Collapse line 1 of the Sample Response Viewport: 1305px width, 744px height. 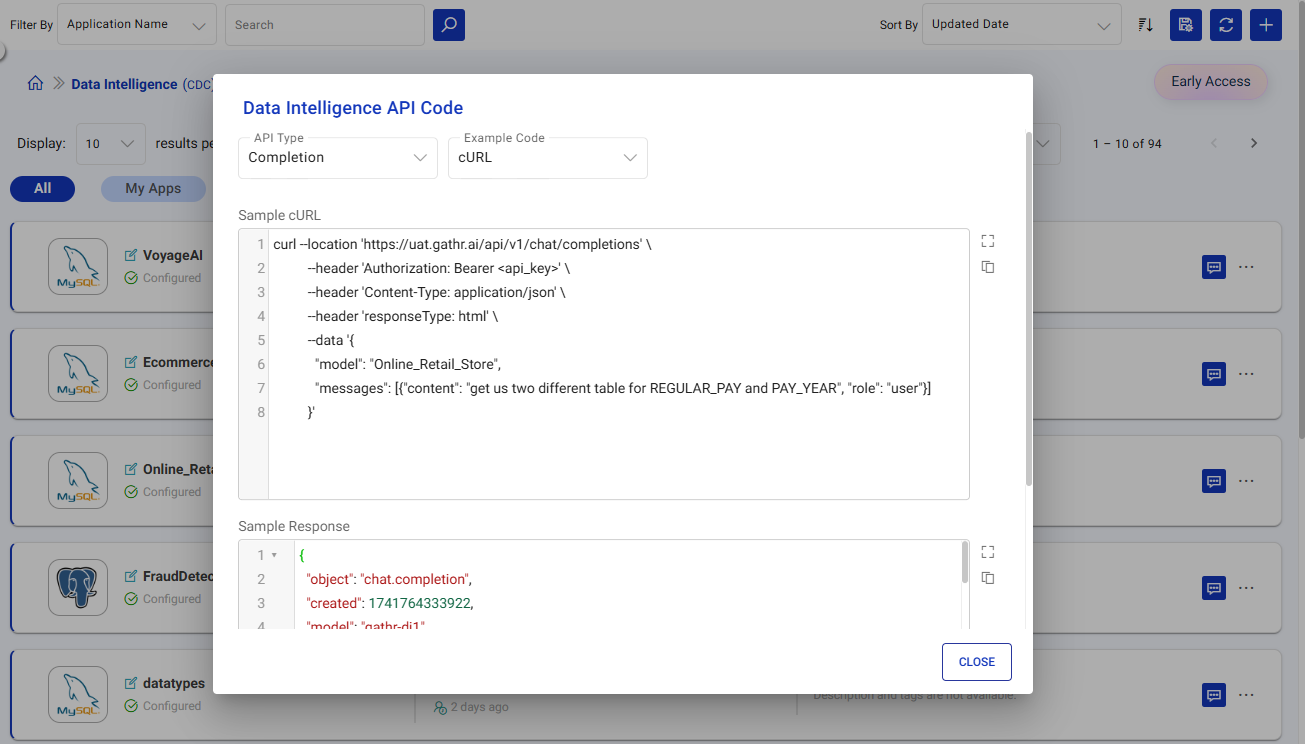274,554
